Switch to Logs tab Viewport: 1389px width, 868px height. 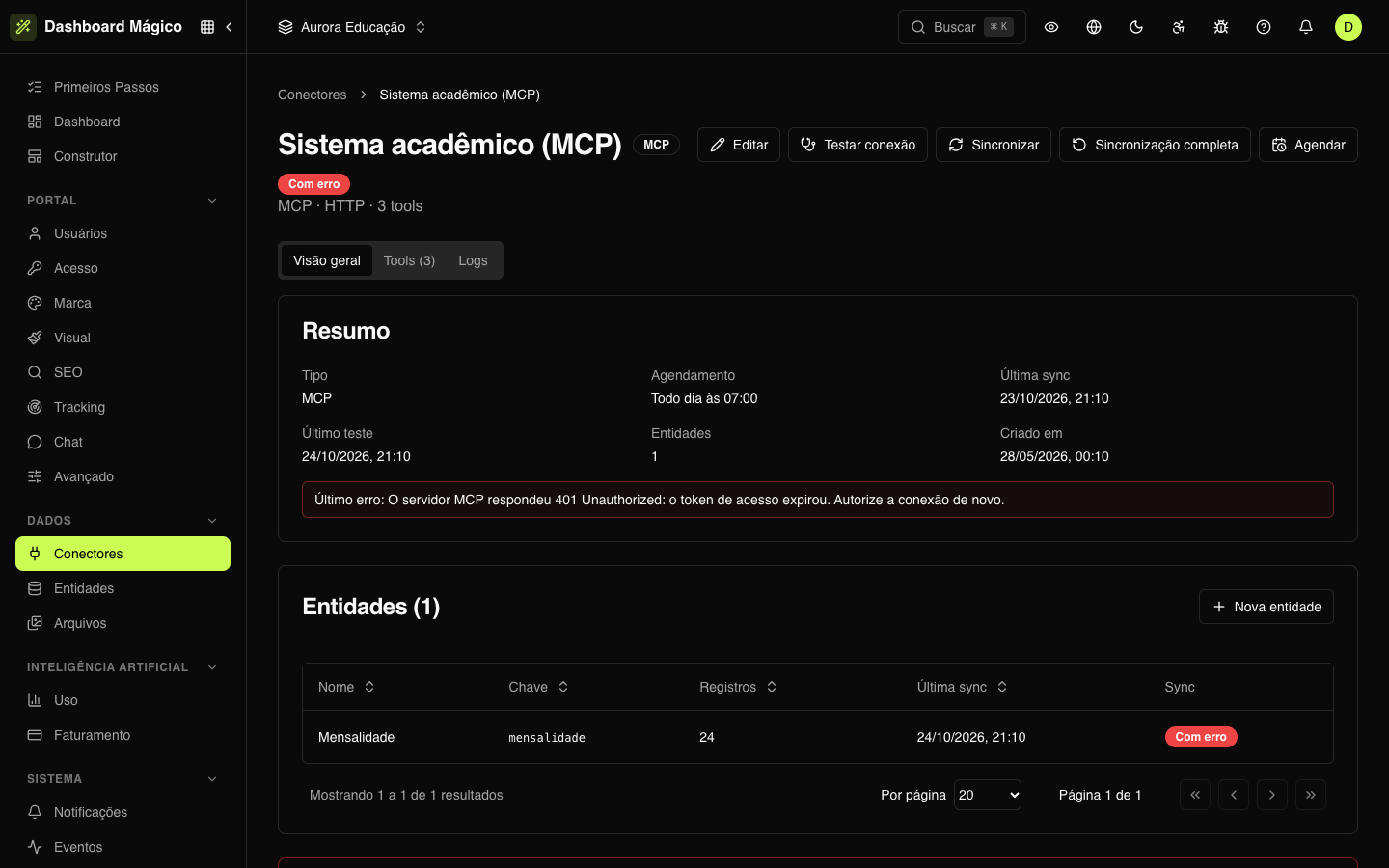pyautogui.click(x=473, y=260)
